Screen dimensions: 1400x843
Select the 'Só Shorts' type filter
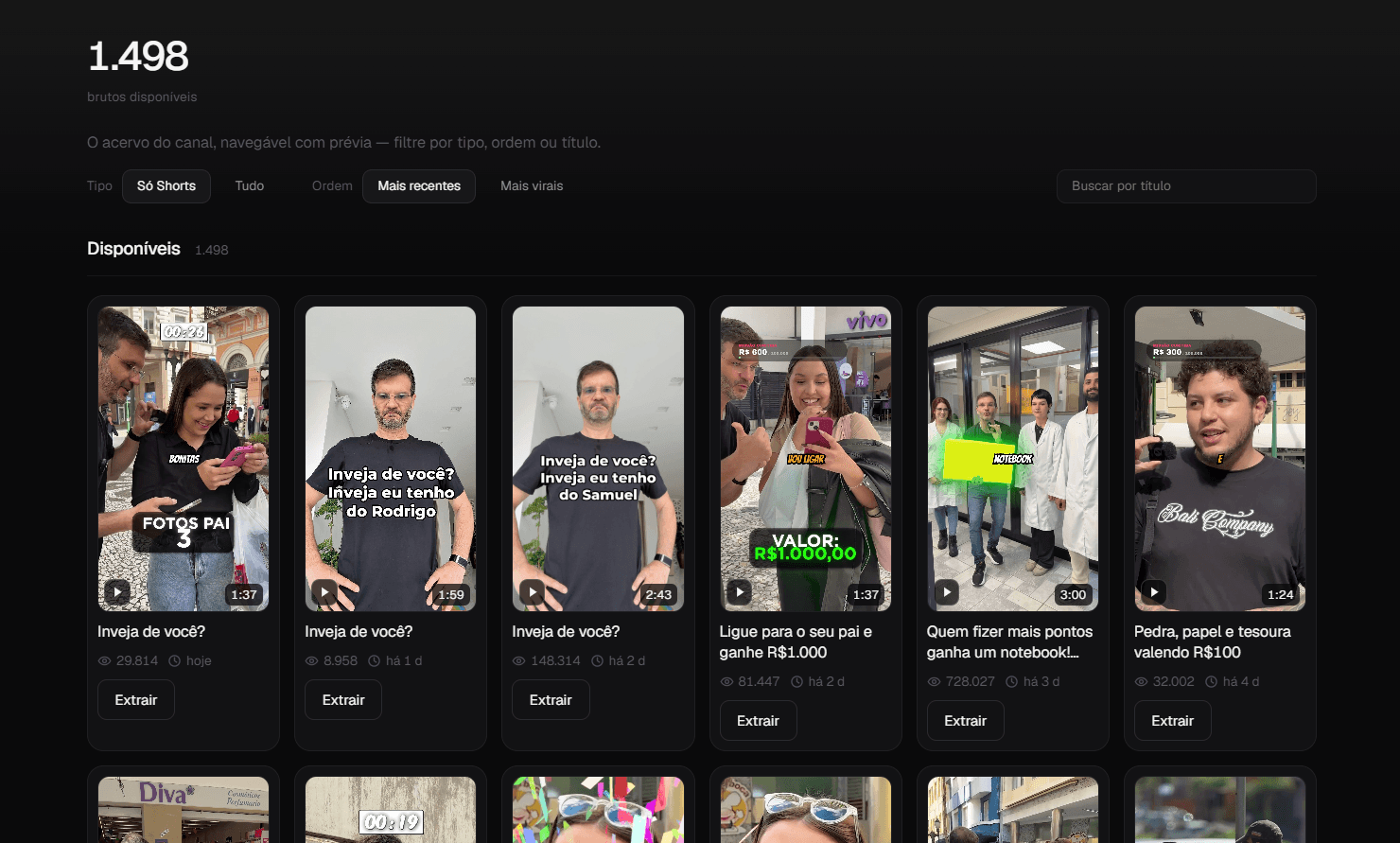click(166, 186)
